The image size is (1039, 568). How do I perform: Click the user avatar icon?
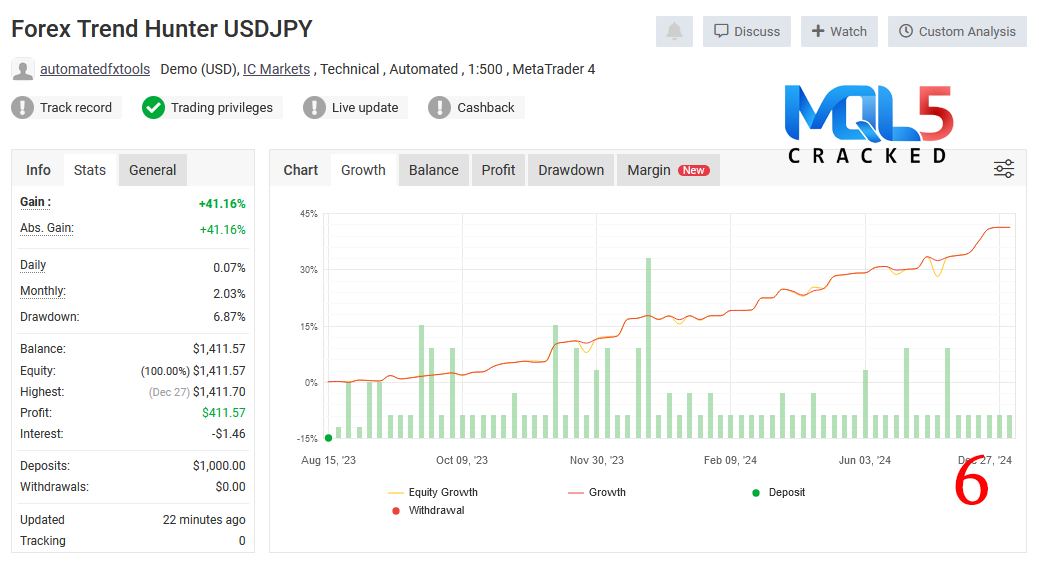pyautogui.click(x=23, y=69)
